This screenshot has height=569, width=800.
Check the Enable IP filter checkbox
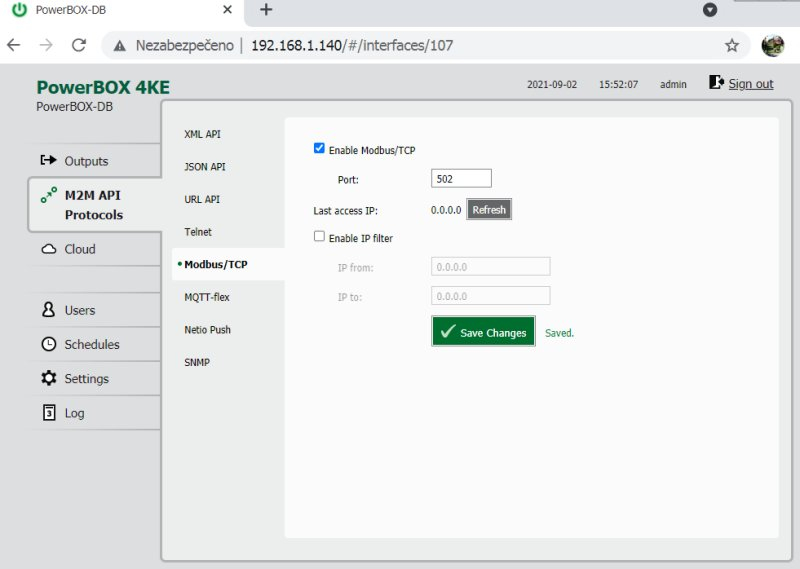coord(319,236)
